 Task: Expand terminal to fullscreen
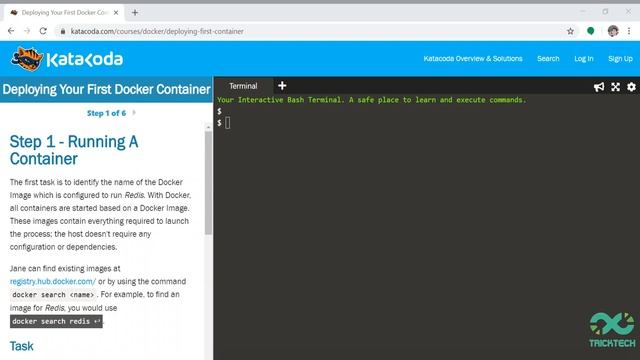point(616,87)
